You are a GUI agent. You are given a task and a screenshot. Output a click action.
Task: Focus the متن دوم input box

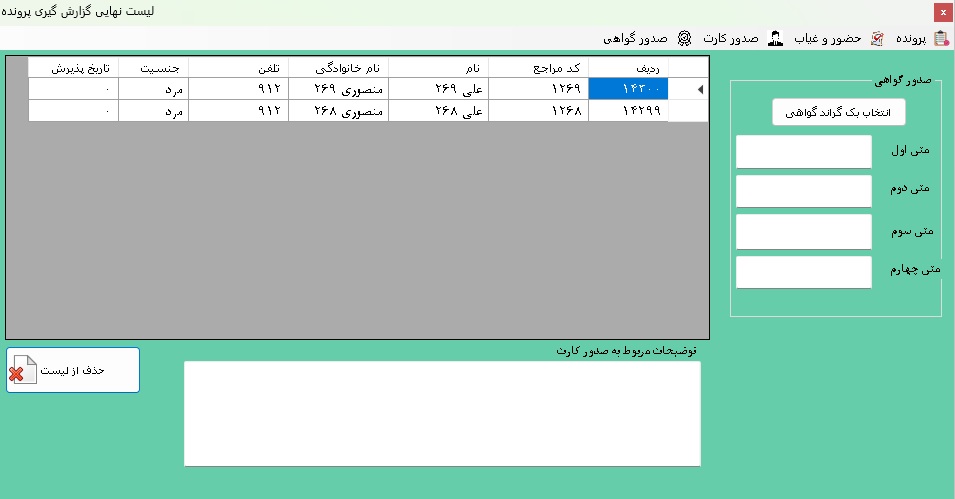pyautogui.click(x=803, y=191)
